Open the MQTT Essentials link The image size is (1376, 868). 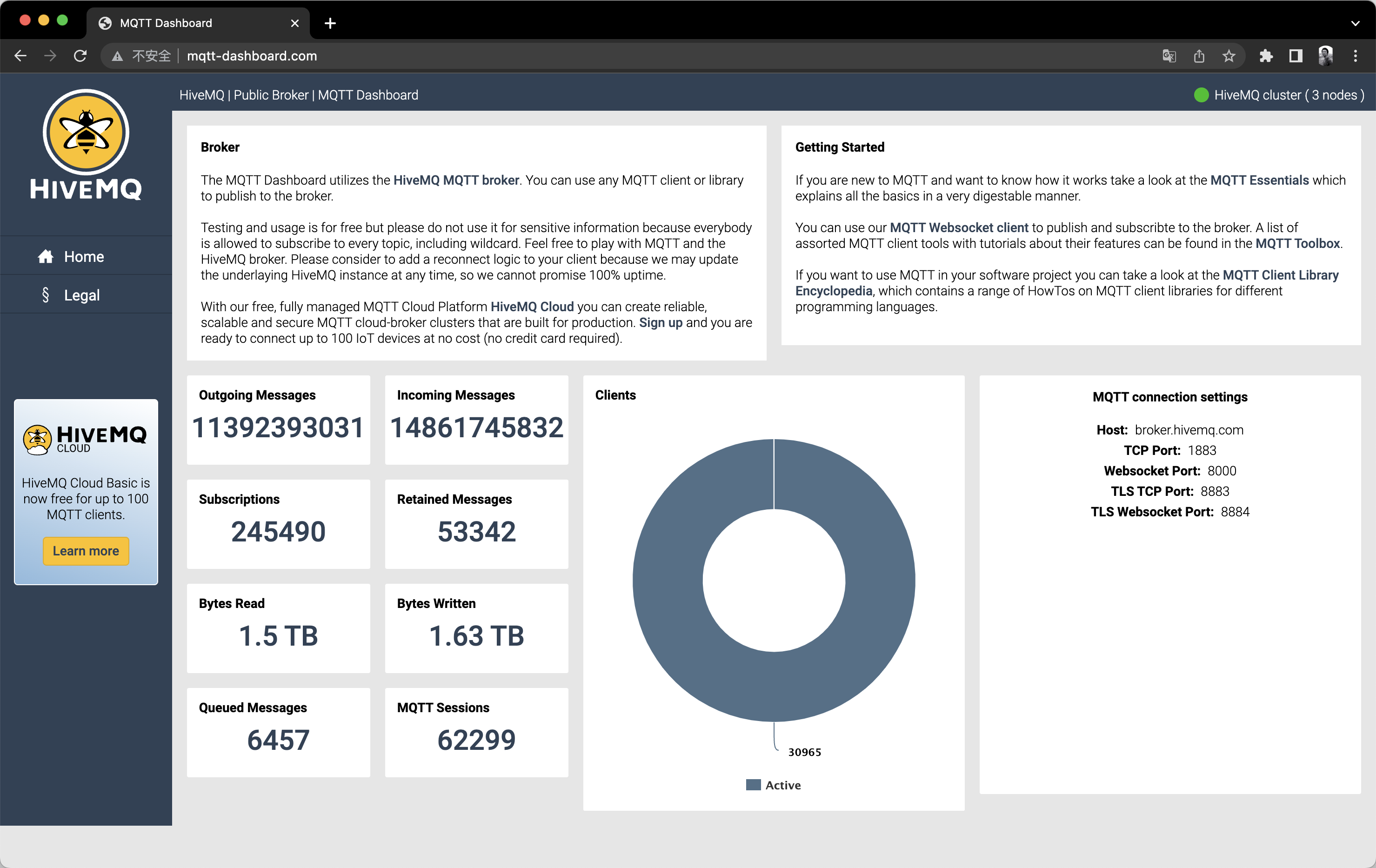pos(1259,180)
